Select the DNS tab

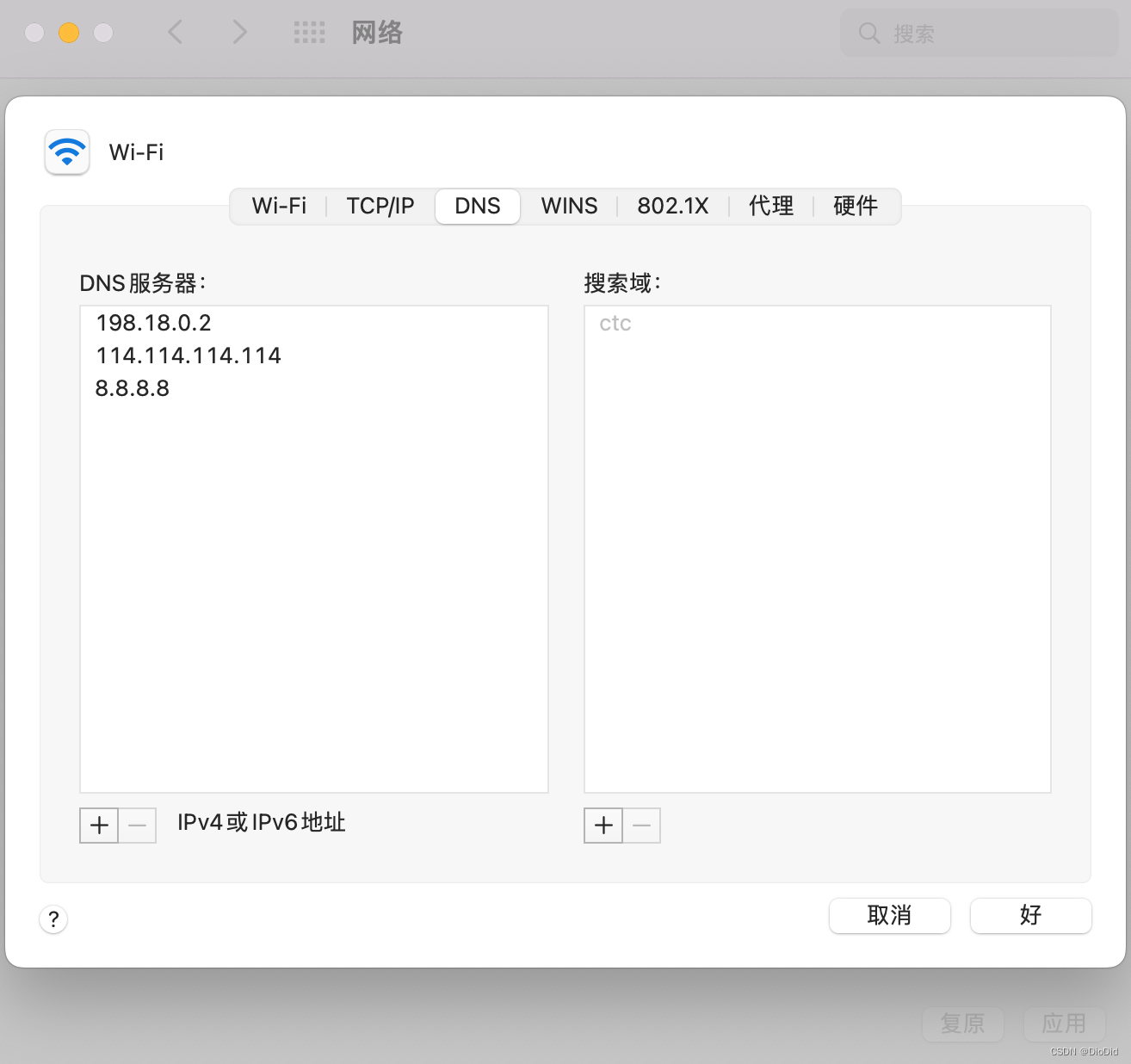click(478, 206)
